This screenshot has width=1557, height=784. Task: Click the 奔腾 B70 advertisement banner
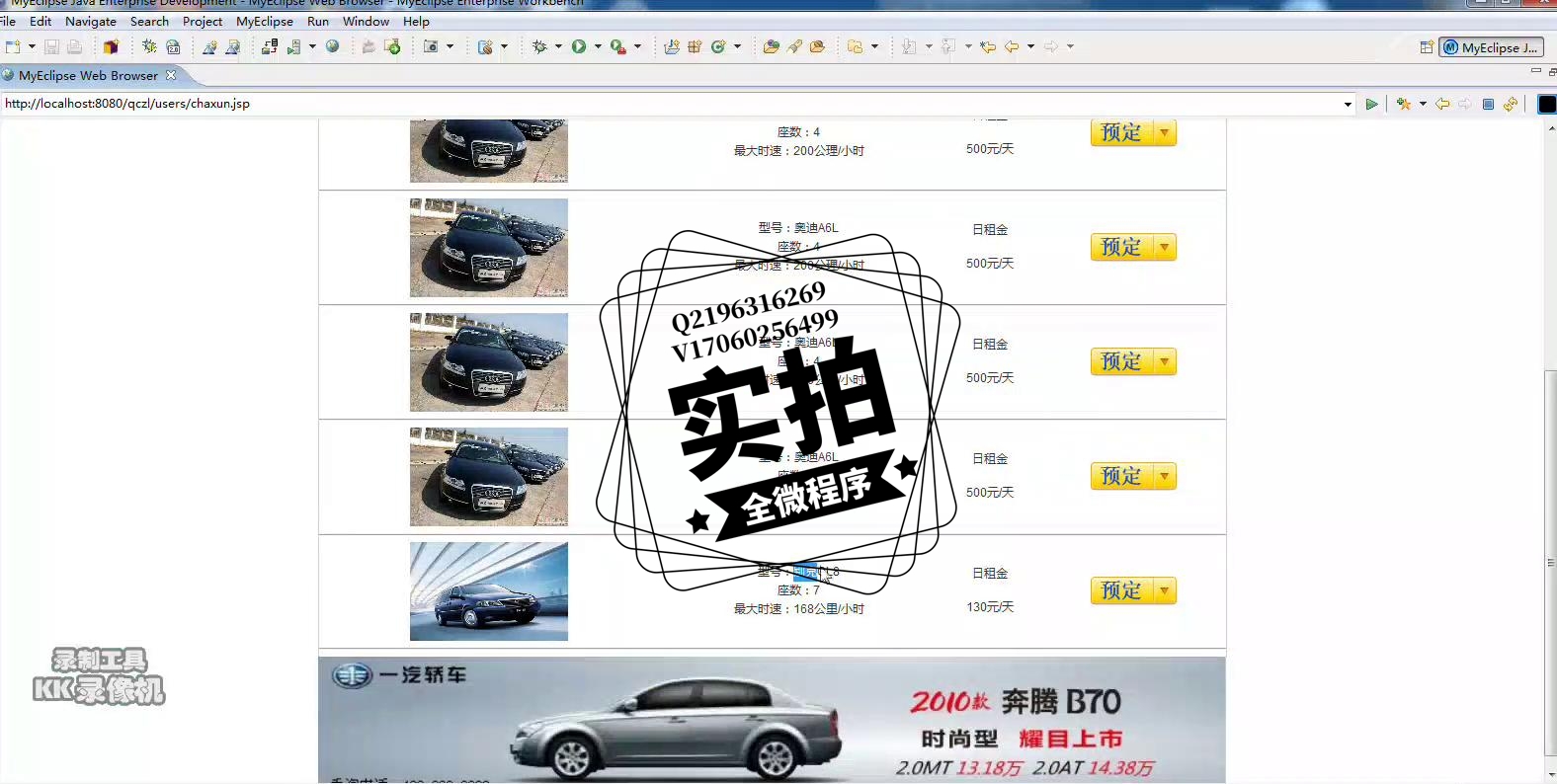(x=772, y=720)
